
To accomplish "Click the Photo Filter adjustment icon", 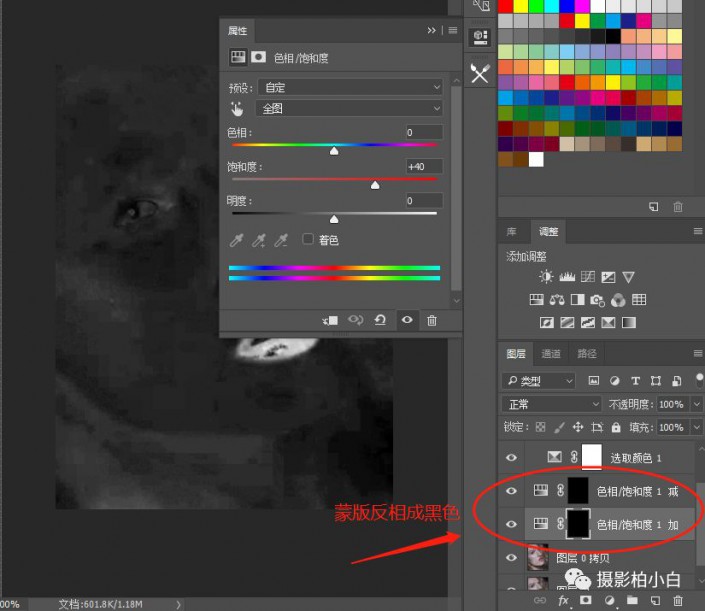I will coord(597,300).
